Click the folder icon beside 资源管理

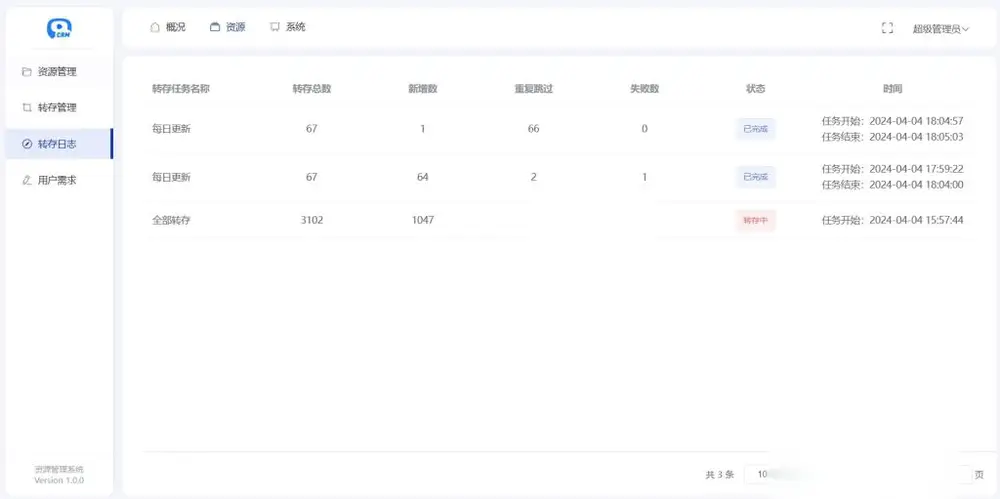pos(27,72)
